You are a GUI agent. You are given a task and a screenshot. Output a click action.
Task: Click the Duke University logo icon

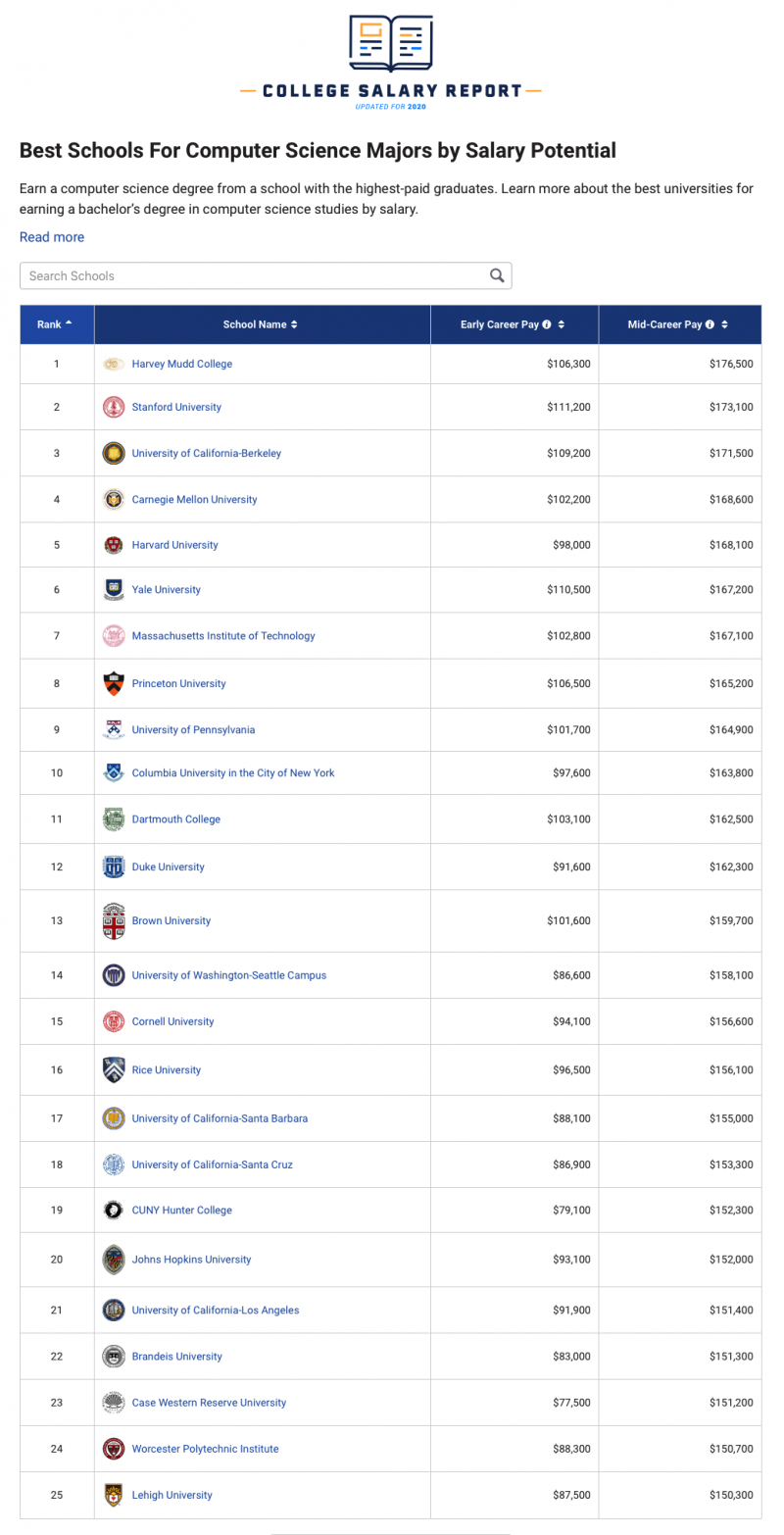click(x=114, y=867)
